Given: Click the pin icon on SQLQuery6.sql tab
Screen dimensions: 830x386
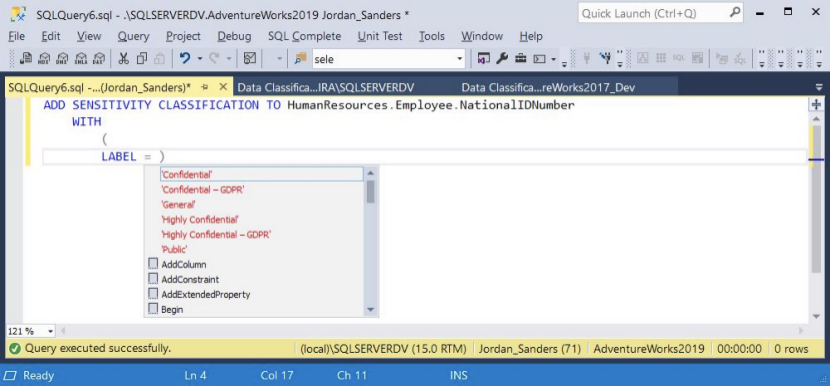Looking at the screenshot, I should (205, 87).
